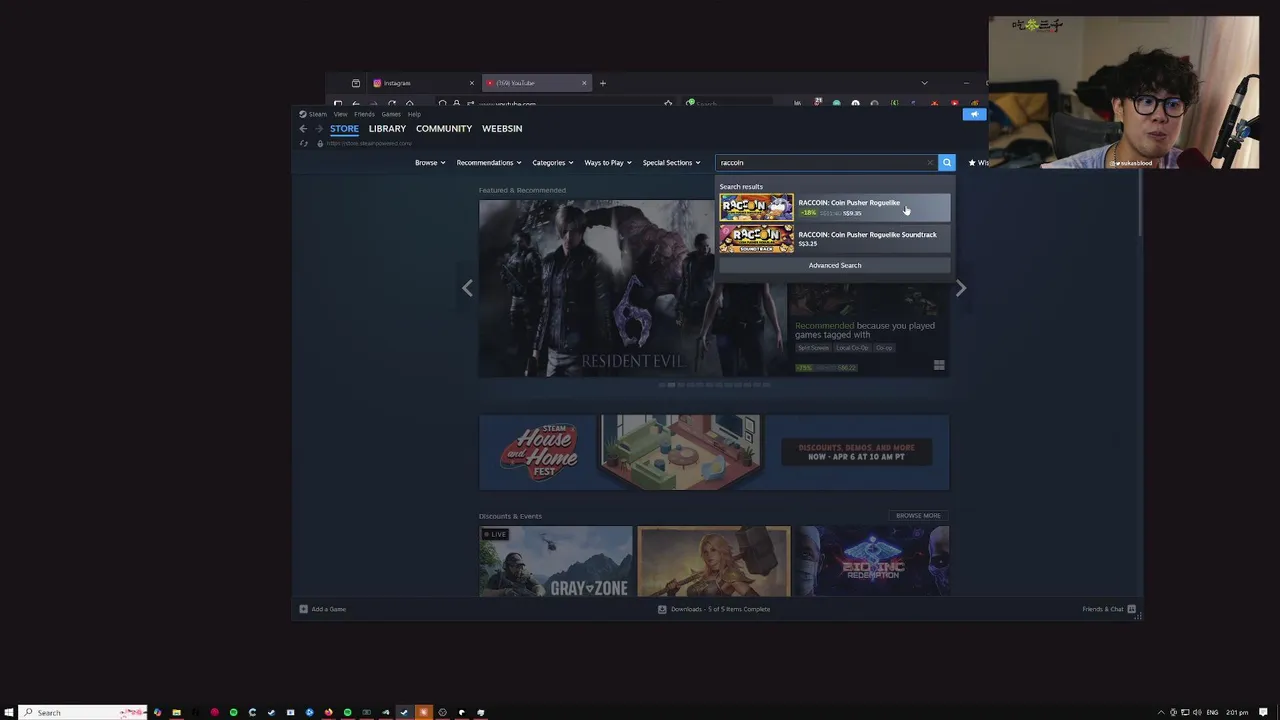The height and width of the screenshot is (720, 1280).
Task: Open the House and Home Fest banner
Action: coord(714,453)
